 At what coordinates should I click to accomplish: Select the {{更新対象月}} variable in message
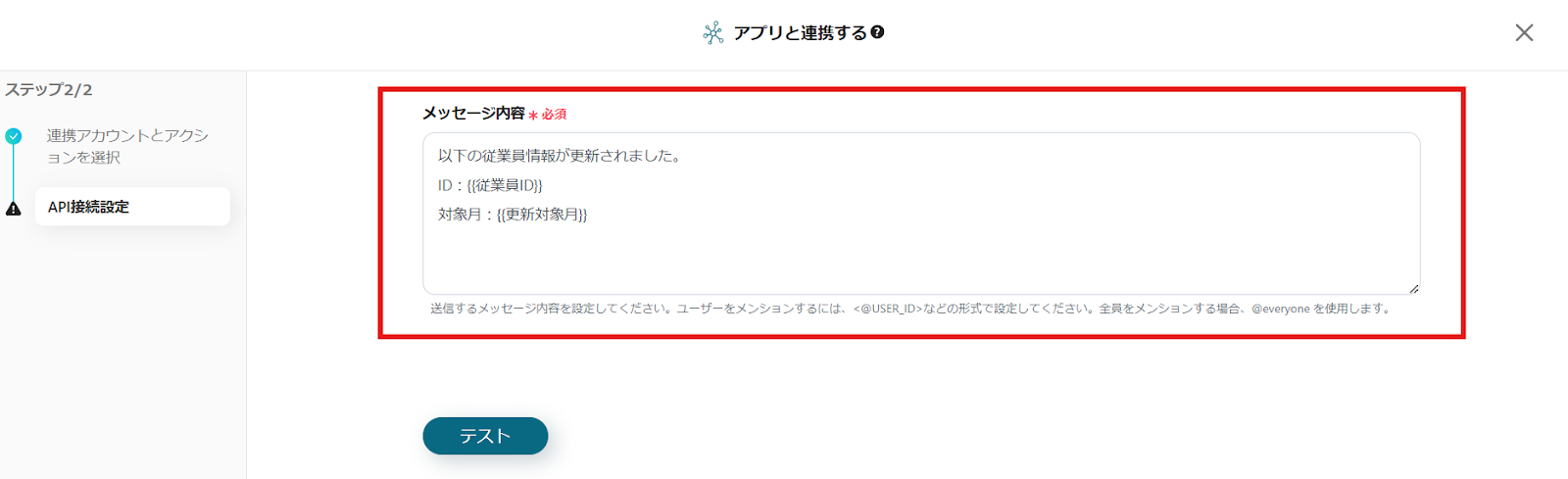click(x=542, y=215)
